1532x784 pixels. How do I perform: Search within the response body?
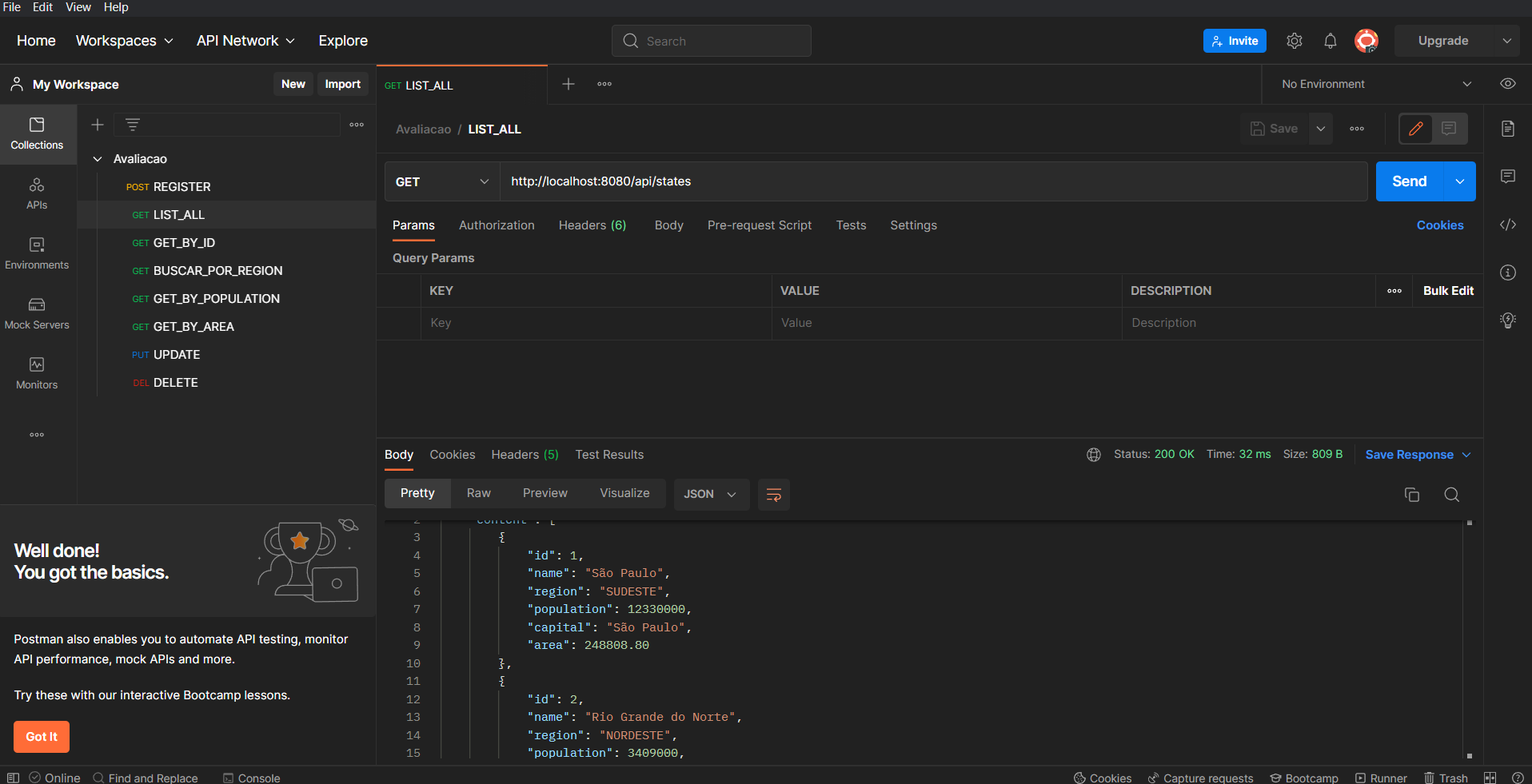1452,495
